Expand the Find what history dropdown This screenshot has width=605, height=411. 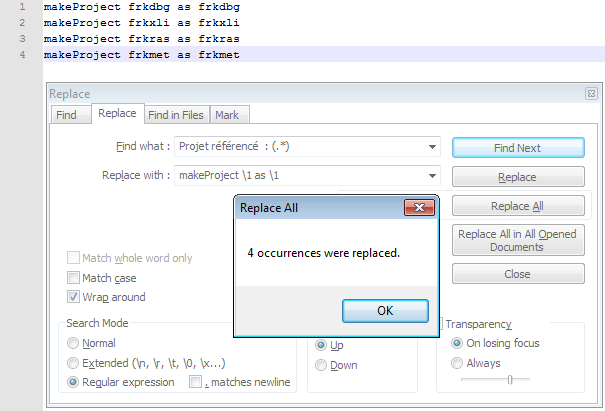pyautogui.click(x=432, y=147)
